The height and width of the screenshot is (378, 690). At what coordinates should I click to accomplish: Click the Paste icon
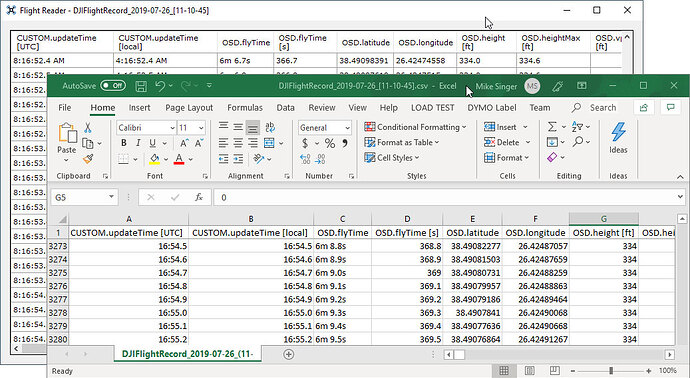click(x=67, y=133)
